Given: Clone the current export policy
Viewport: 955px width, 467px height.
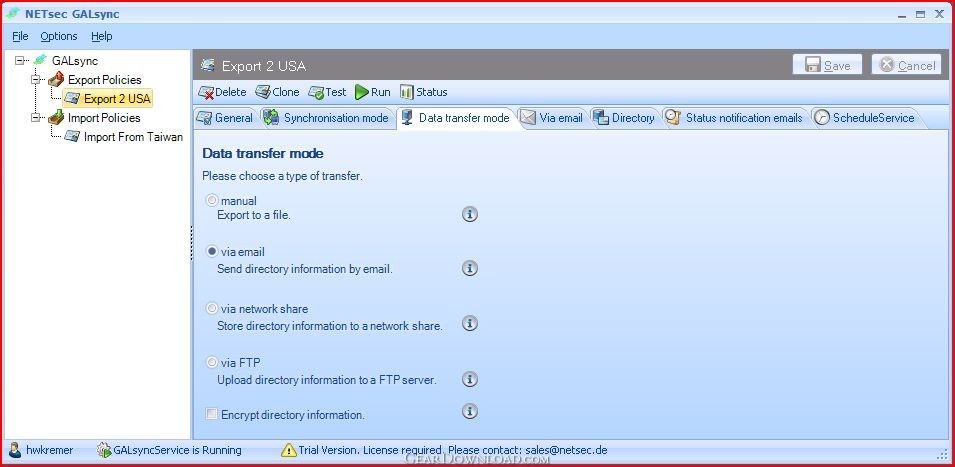Looking at the screenshot, I should [277, 92].
